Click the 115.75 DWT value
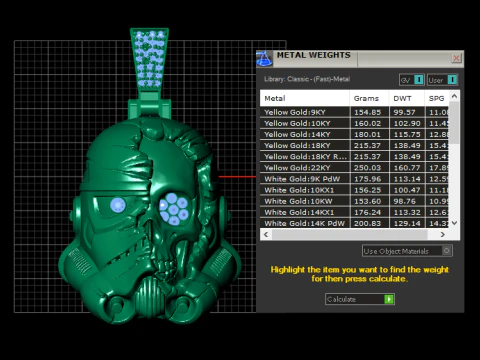Image resolution: width=480 pixels, height=360 pixels. pyautogui.click(x=407, y=134)
